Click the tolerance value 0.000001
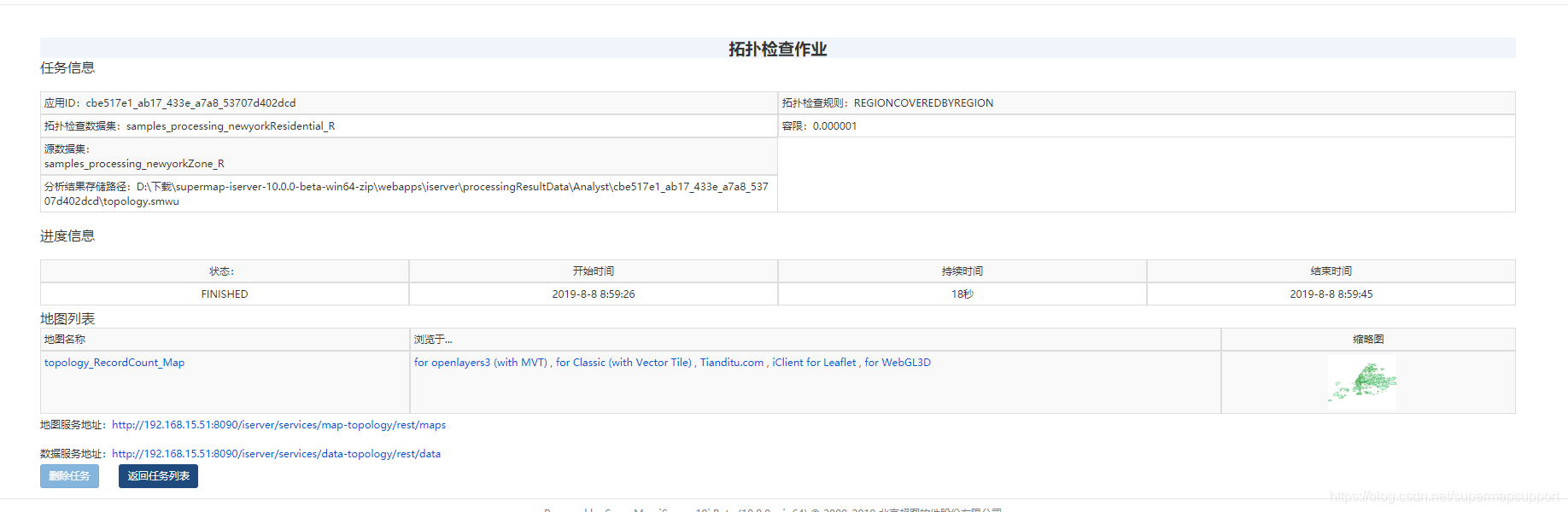Image resolution: width=1568 pixels, height=512 pixels. [x=834, y=126]
